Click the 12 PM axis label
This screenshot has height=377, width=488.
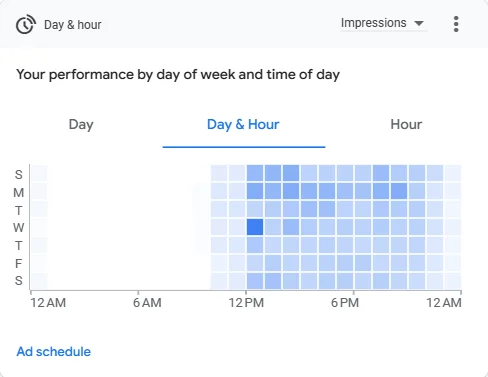pos(246,303)
